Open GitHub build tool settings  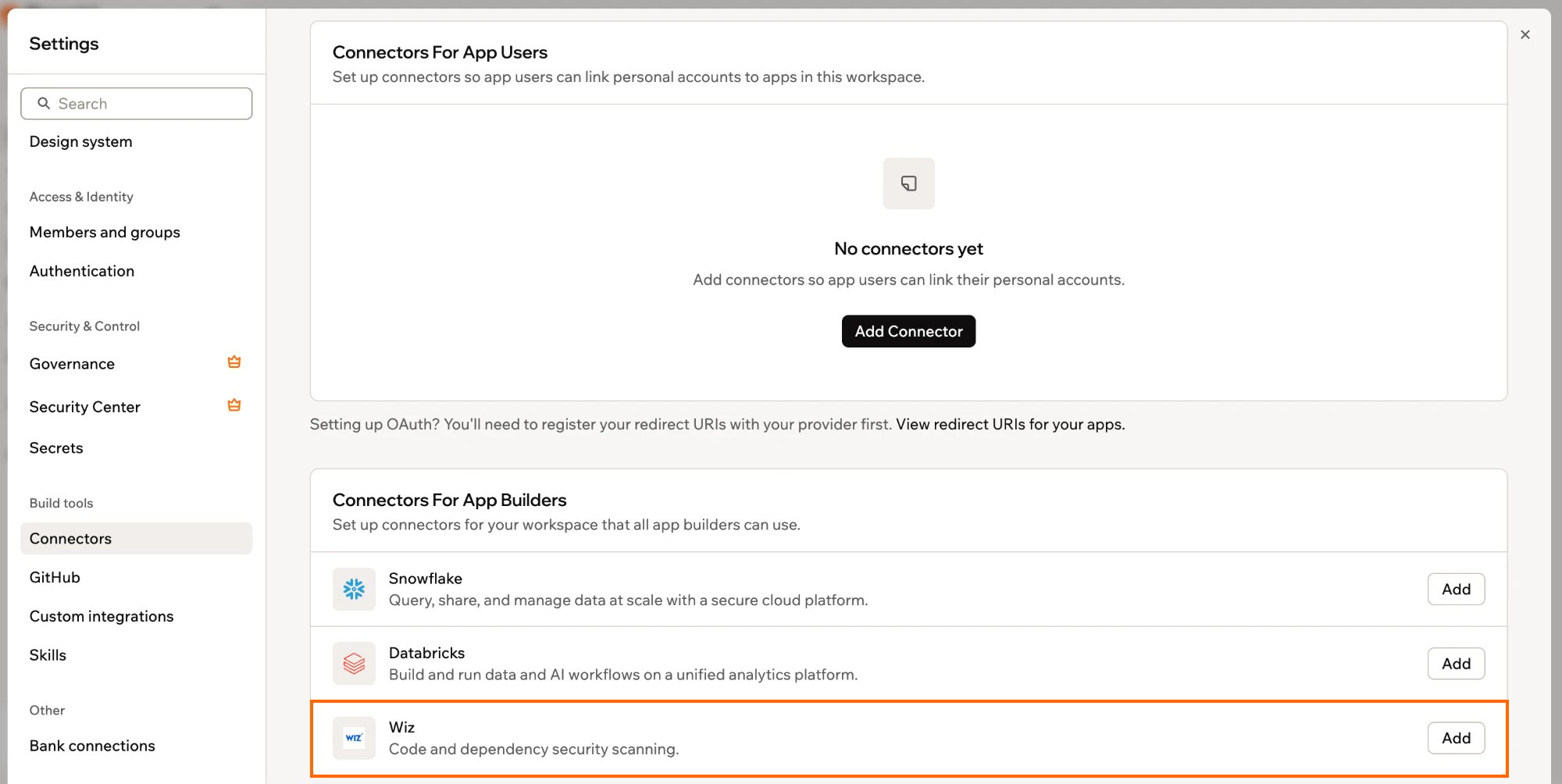tap(55, 577)
